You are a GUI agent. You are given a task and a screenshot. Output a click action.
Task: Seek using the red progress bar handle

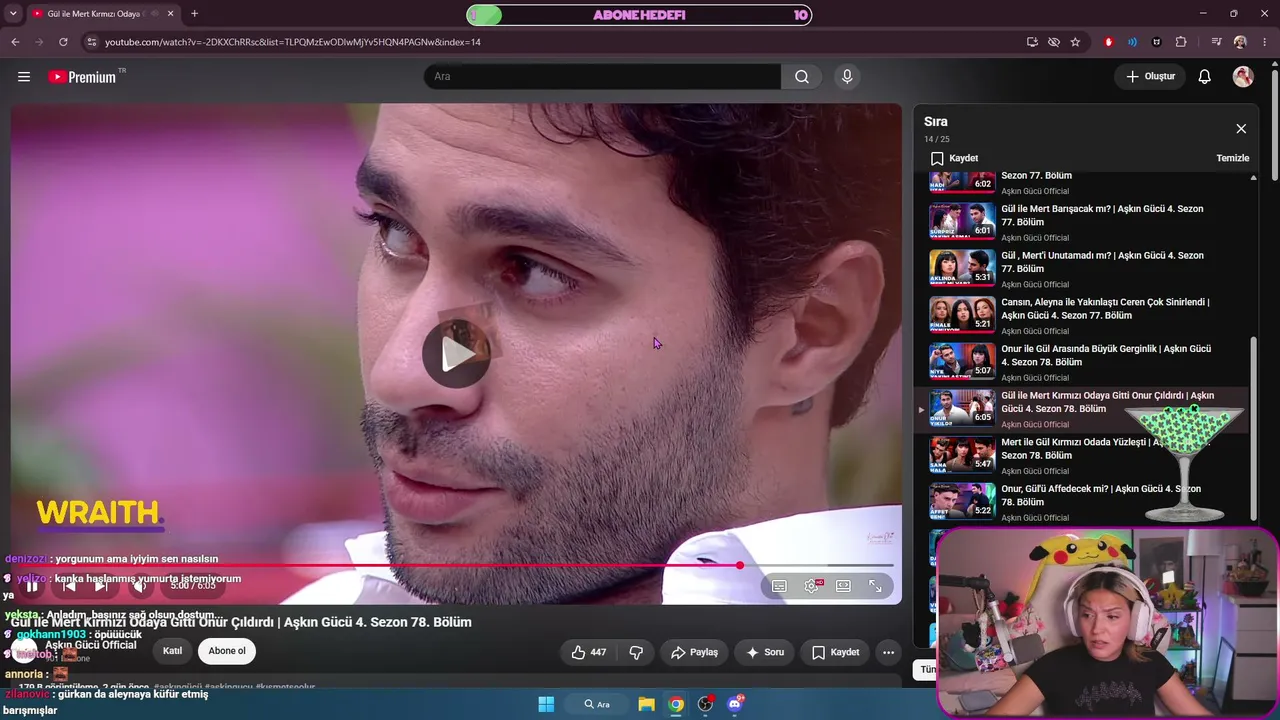click(740, 566)
